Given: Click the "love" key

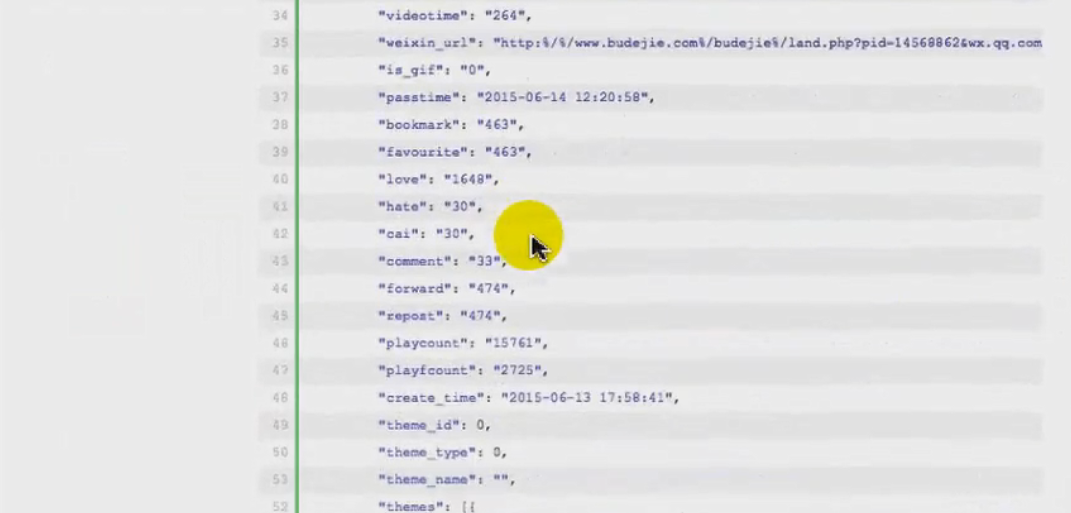Looking at the screenshot, I should click(x=402, y=179).
